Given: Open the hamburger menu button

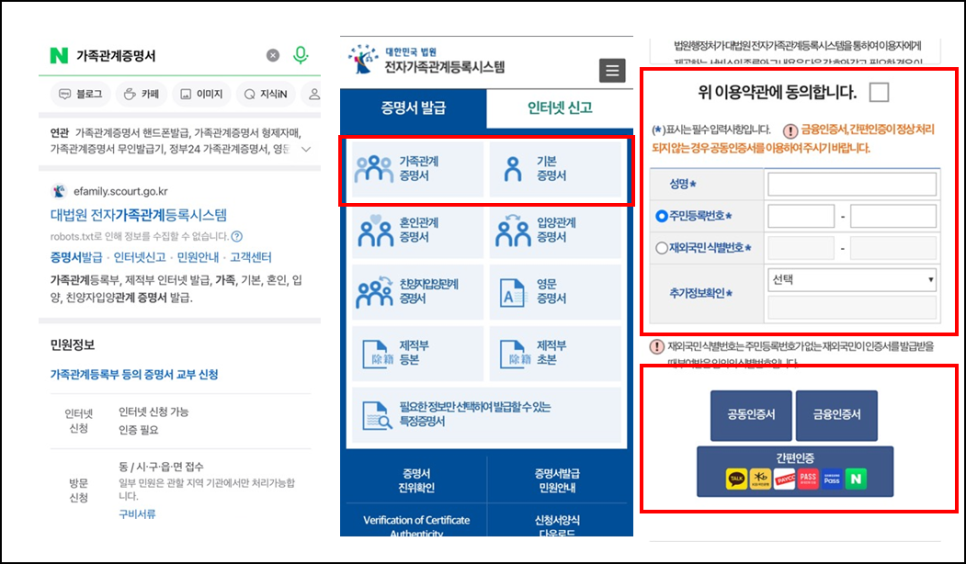Looking at the screenshot, I should (x=612, y=70).
